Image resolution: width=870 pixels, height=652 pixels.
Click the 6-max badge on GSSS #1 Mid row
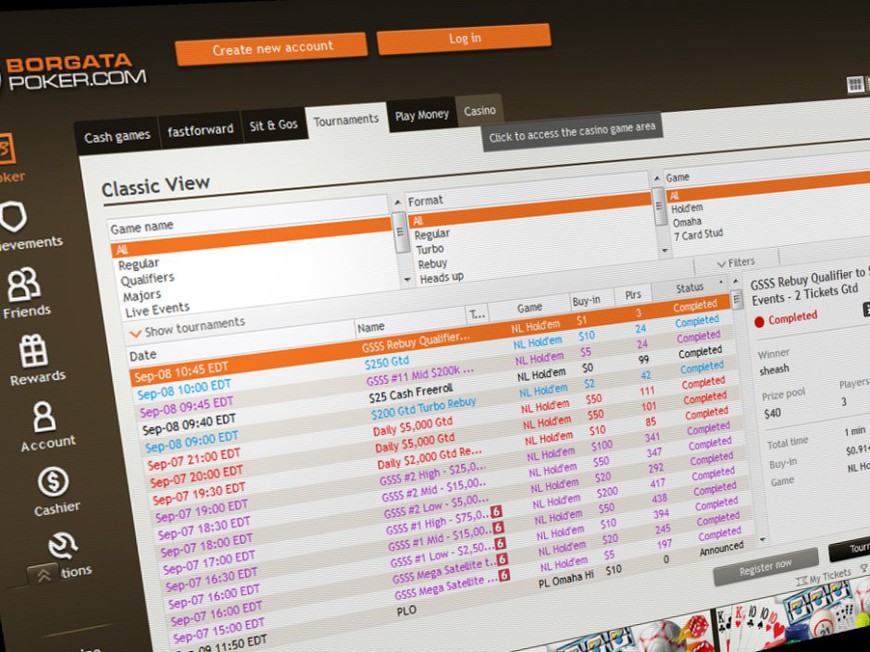tap(498, 527)
